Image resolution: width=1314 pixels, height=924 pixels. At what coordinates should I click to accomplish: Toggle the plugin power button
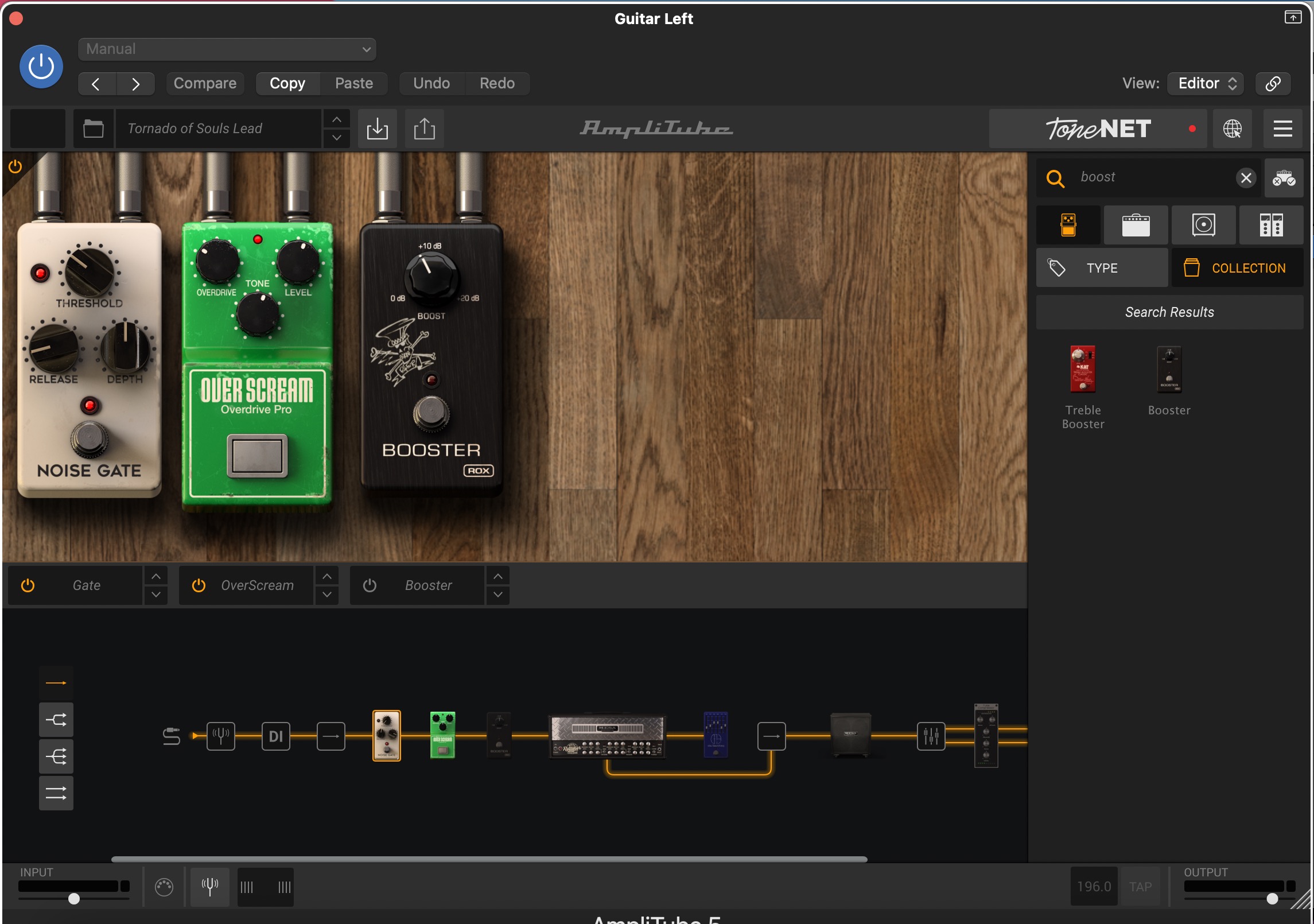coord(41,67)
